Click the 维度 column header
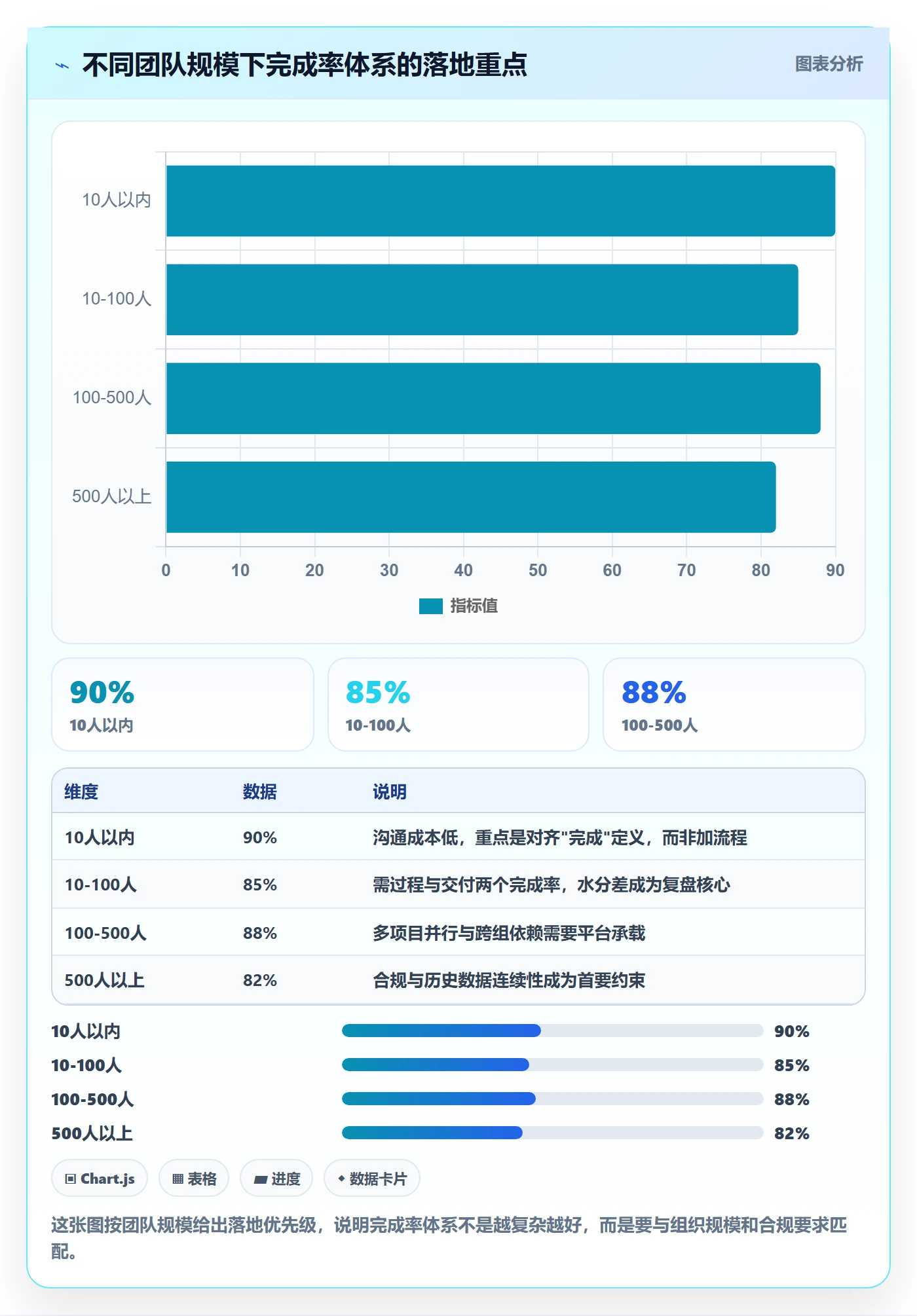 (x=81, y=792)
